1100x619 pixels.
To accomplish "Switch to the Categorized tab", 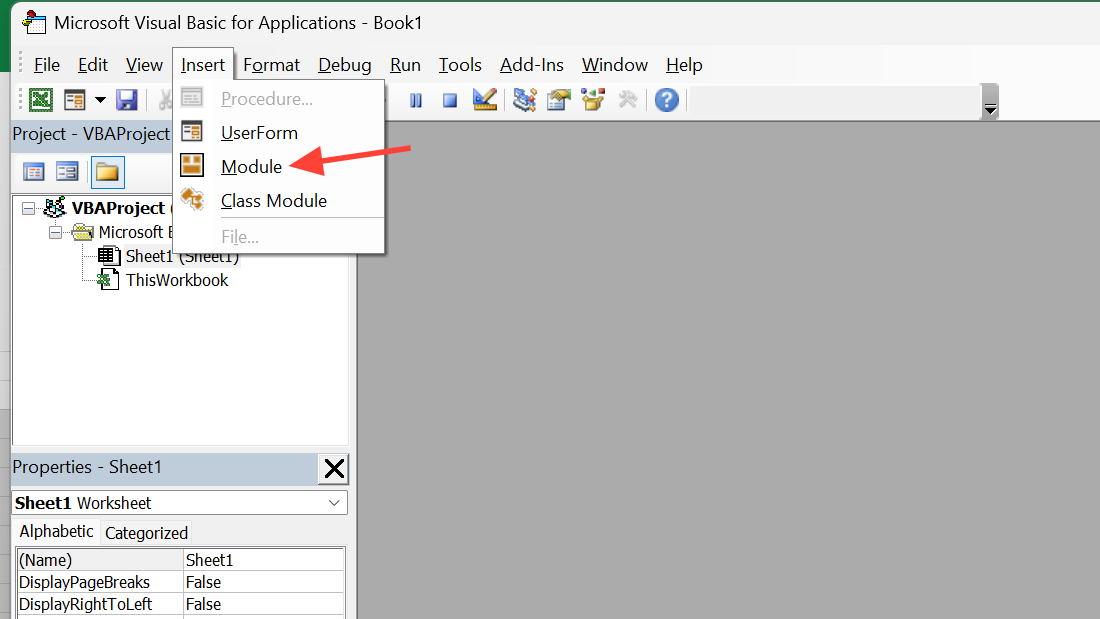I will click(146, 533).
